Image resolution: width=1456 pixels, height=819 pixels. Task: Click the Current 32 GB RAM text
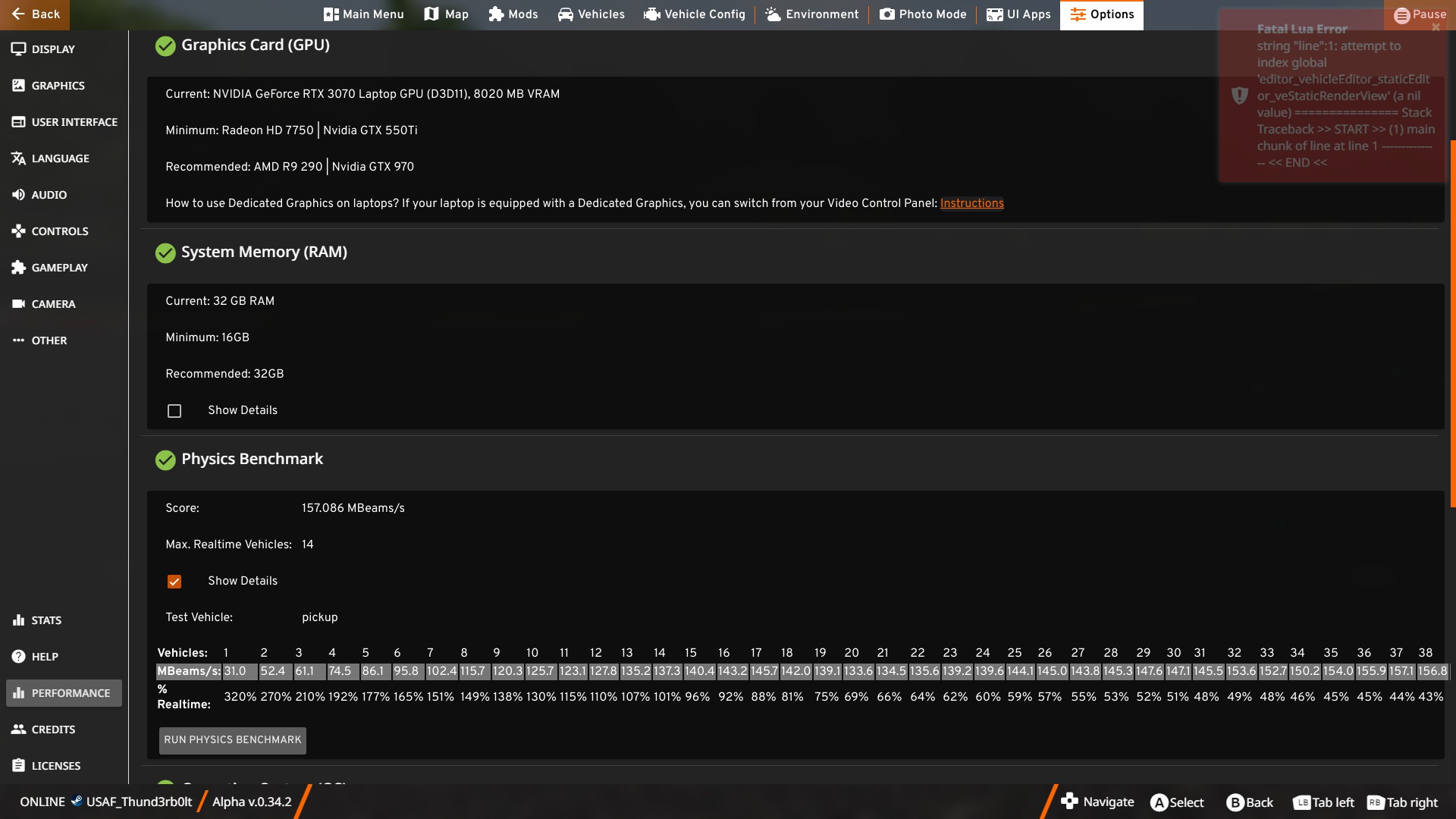coord(220,301)
